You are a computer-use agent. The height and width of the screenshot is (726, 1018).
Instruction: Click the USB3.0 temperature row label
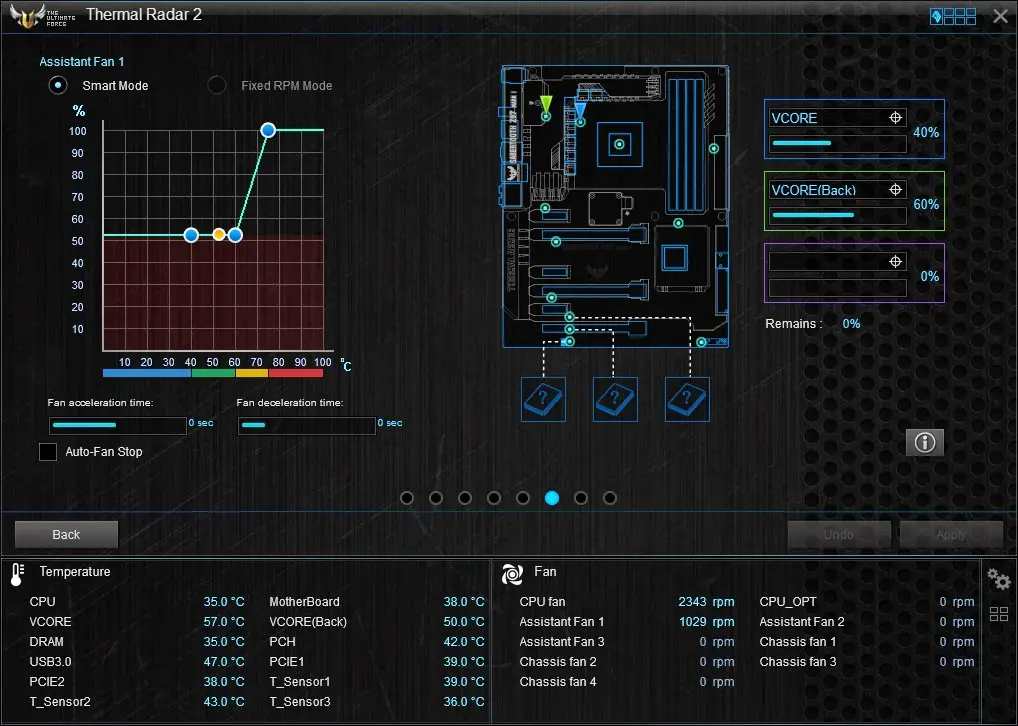(51, 662)
